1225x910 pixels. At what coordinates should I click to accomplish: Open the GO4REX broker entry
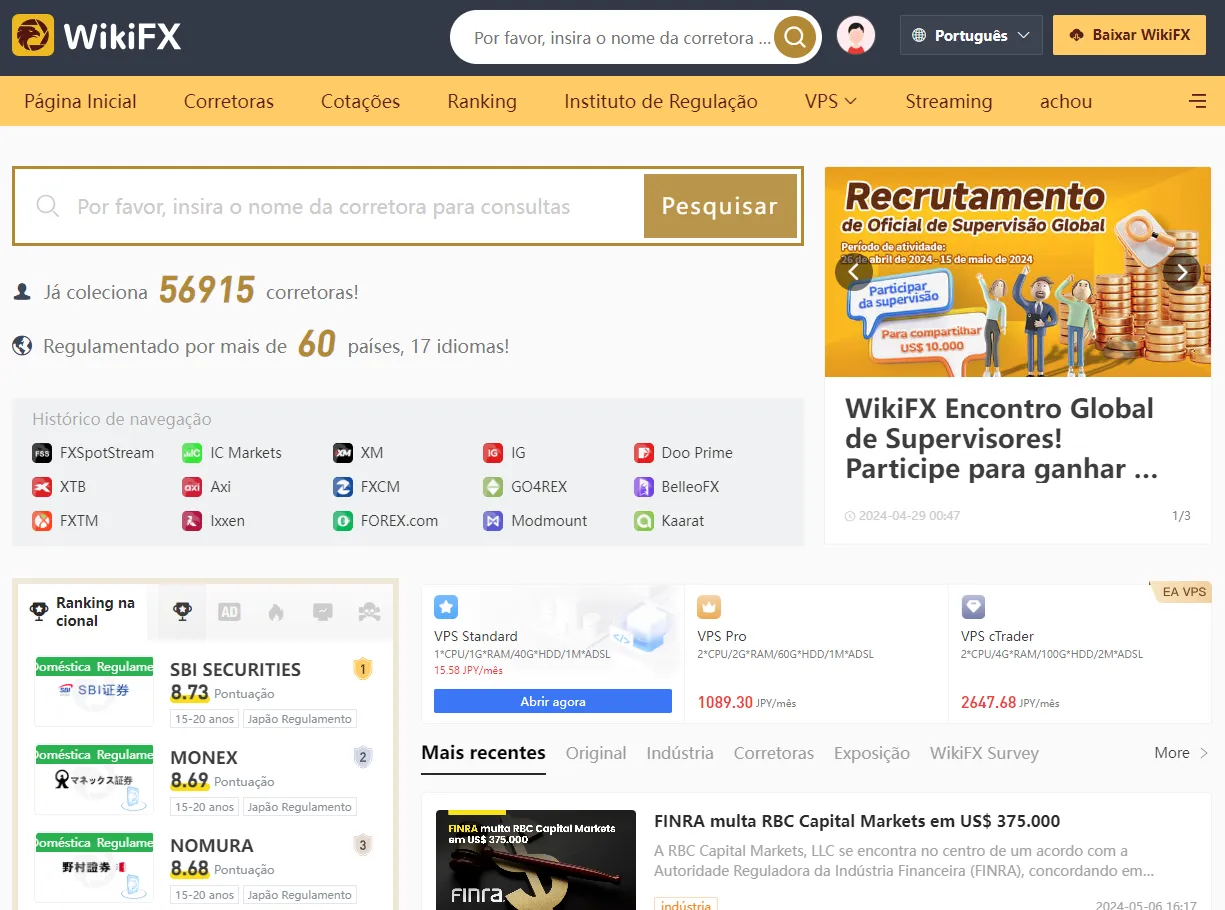click(525, 487)
